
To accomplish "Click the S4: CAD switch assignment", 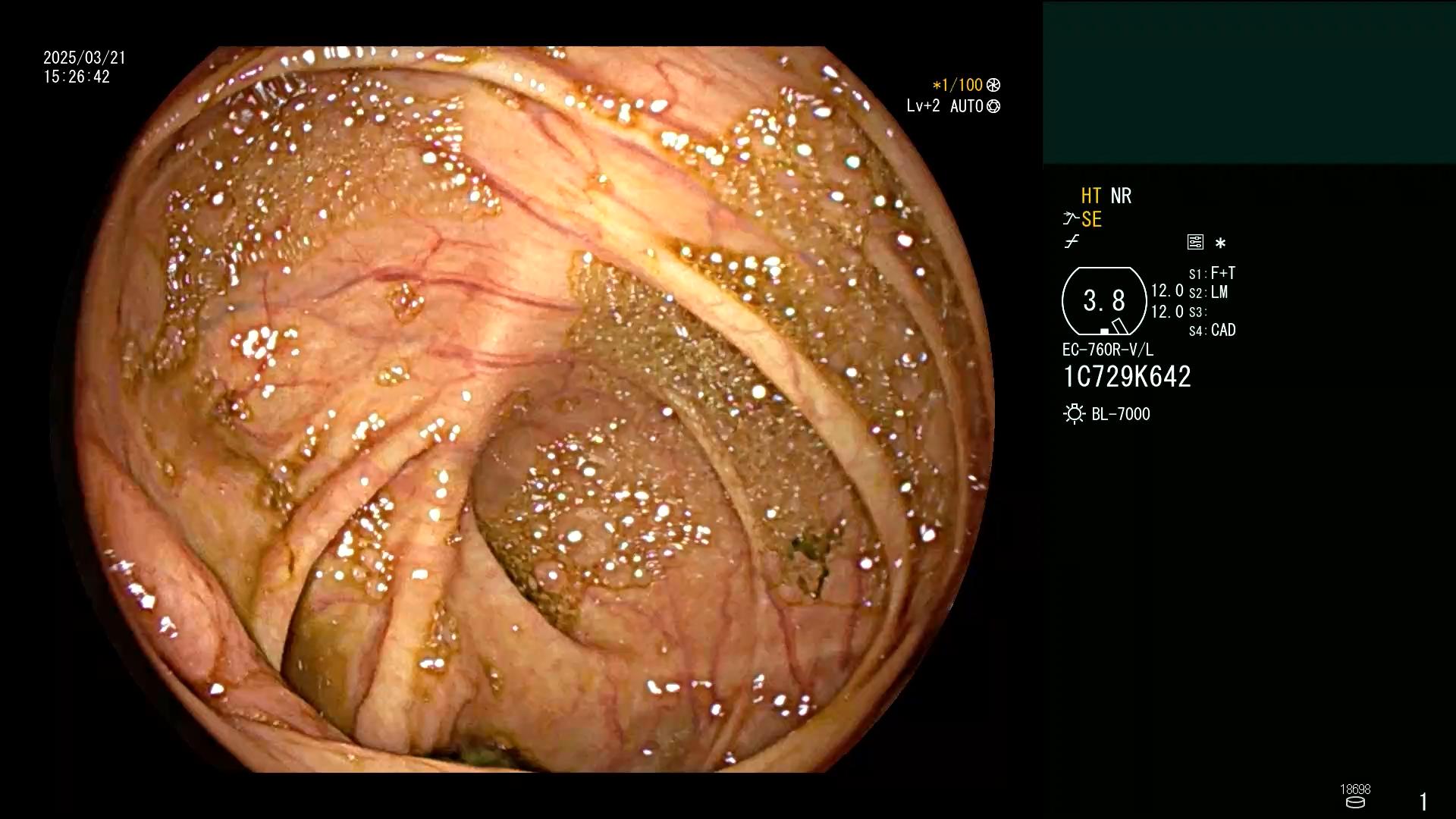I will coord(1212,331).
